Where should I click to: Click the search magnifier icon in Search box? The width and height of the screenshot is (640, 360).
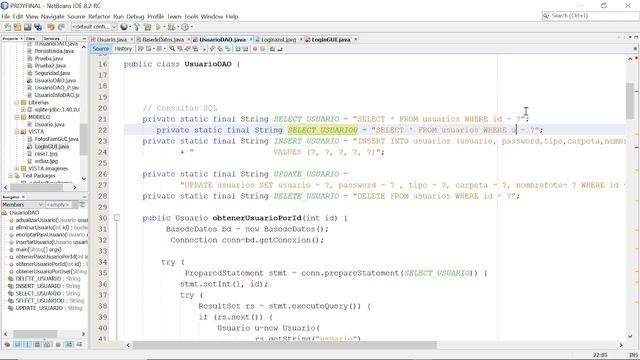click(546, 16)
